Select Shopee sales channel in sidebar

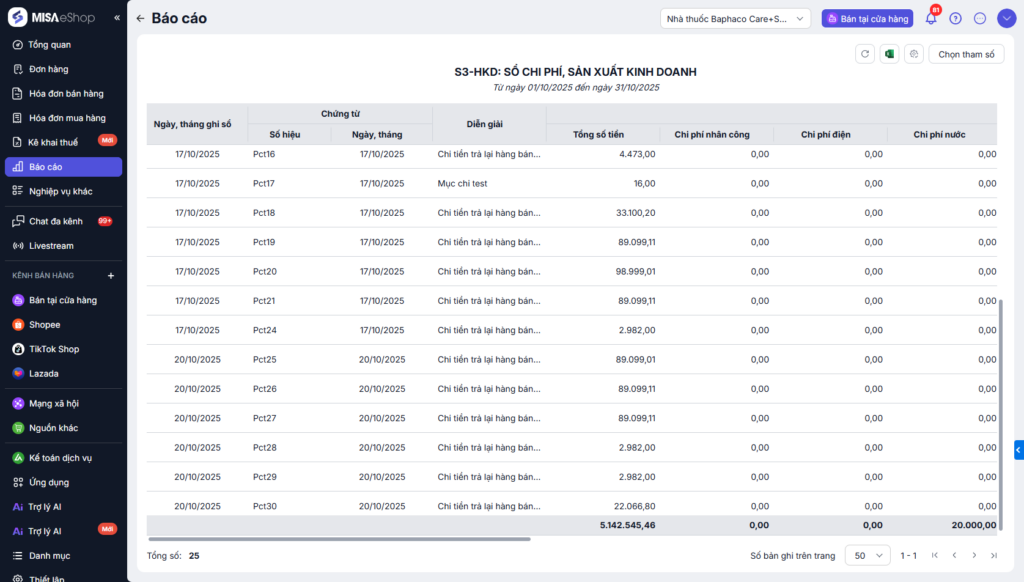click(44, 324)
